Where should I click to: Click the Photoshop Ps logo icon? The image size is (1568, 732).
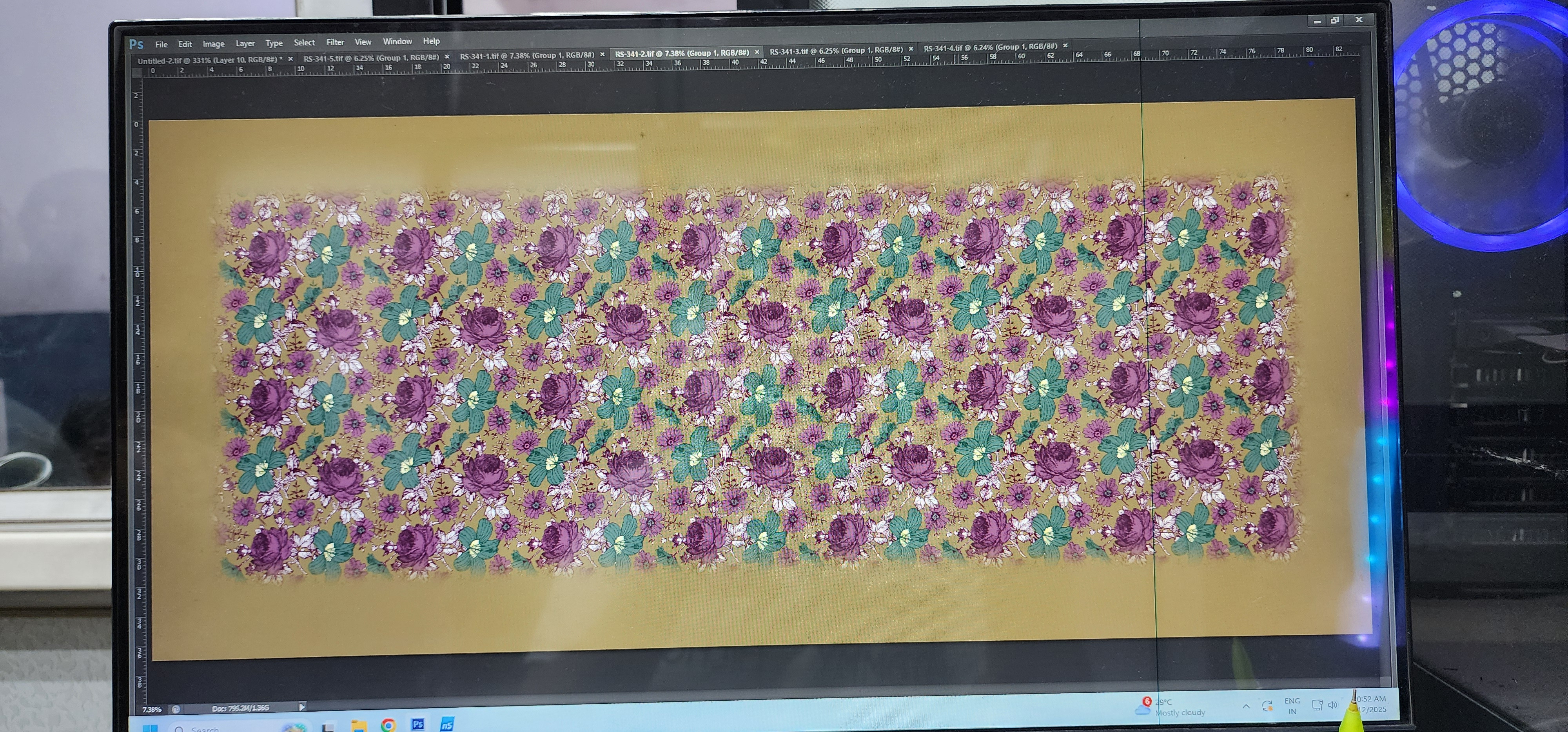point(136,44)
